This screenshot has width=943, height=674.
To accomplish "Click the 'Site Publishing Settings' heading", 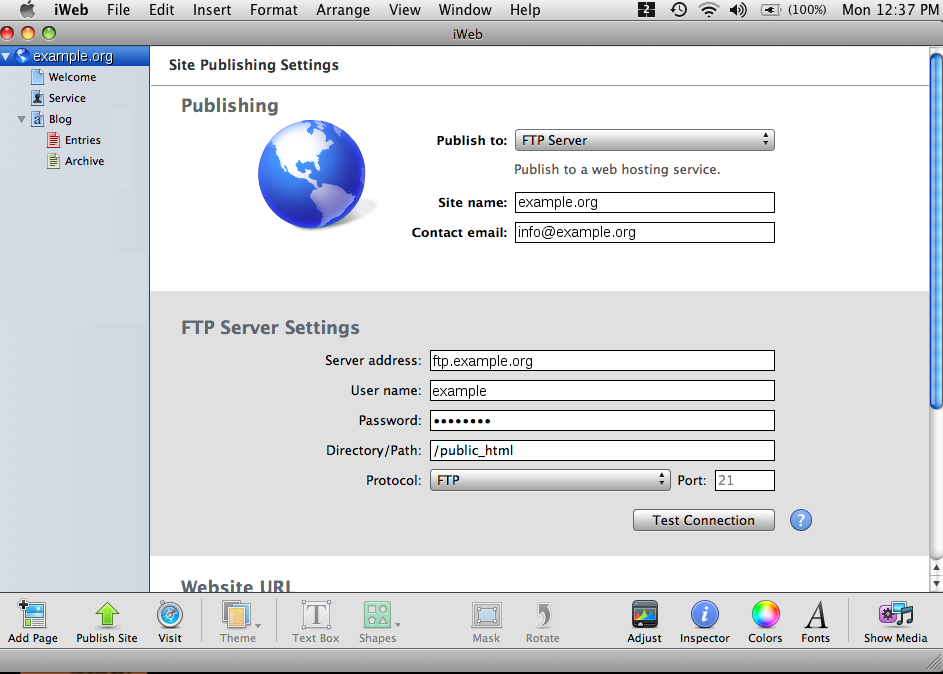I will click(254, 65).
